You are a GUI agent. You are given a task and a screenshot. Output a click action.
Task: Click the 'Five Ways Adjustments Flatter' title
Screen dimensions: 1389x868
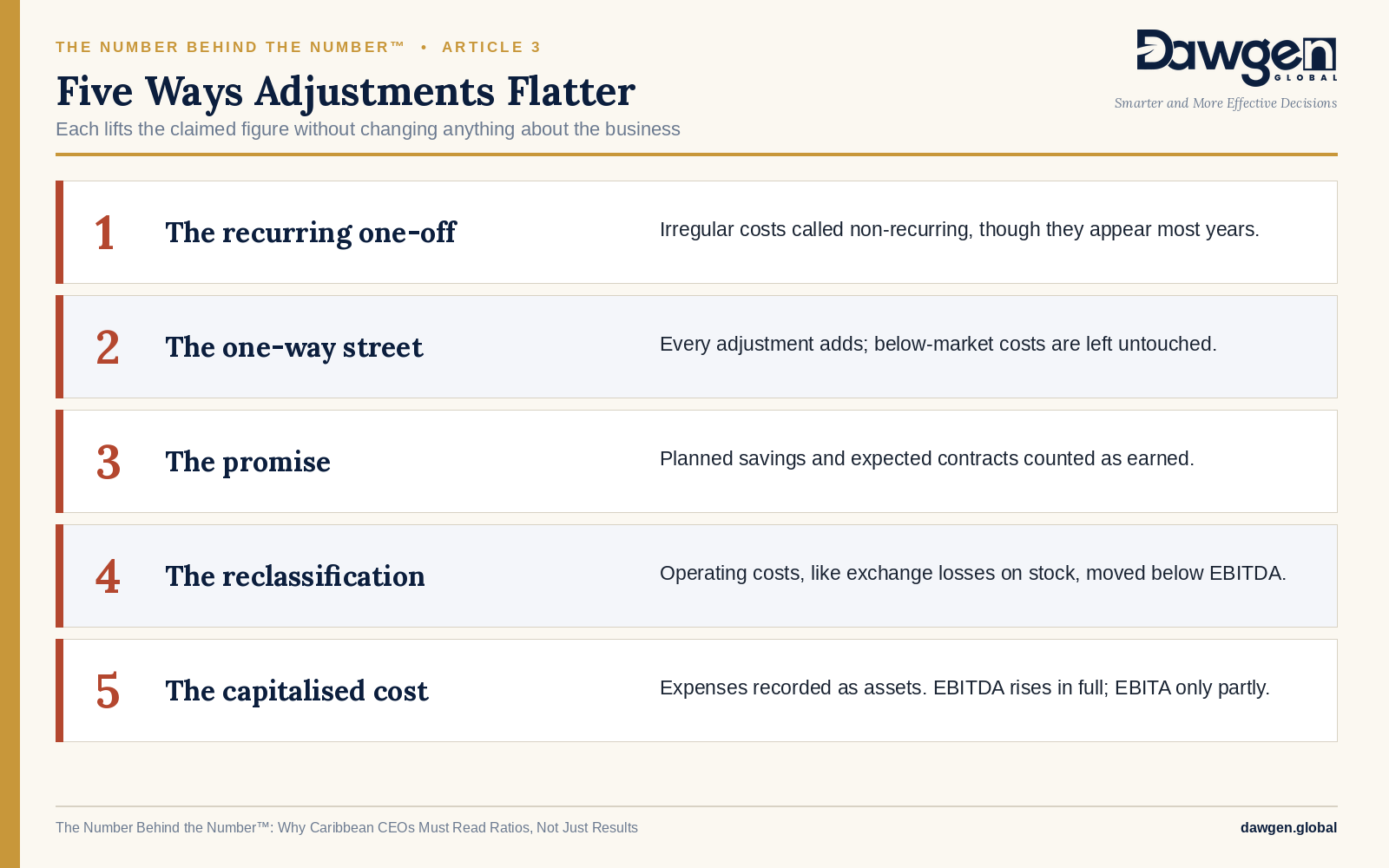346,92
